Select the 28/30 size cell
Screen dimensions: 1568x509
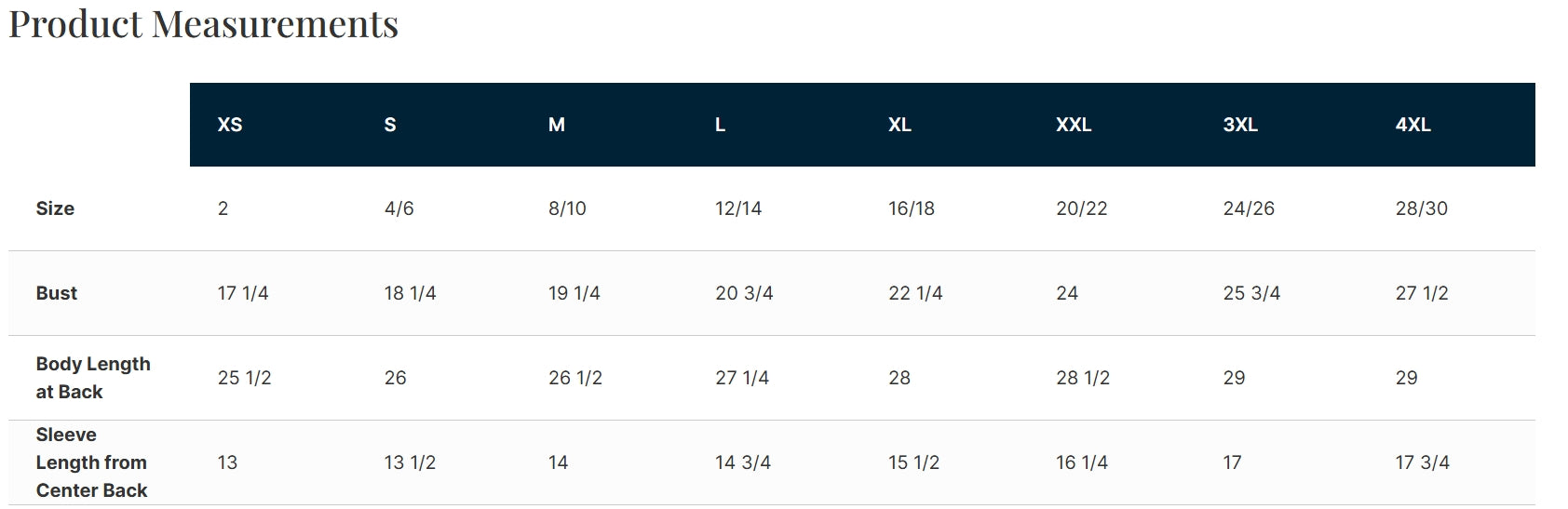[1421, 208]
